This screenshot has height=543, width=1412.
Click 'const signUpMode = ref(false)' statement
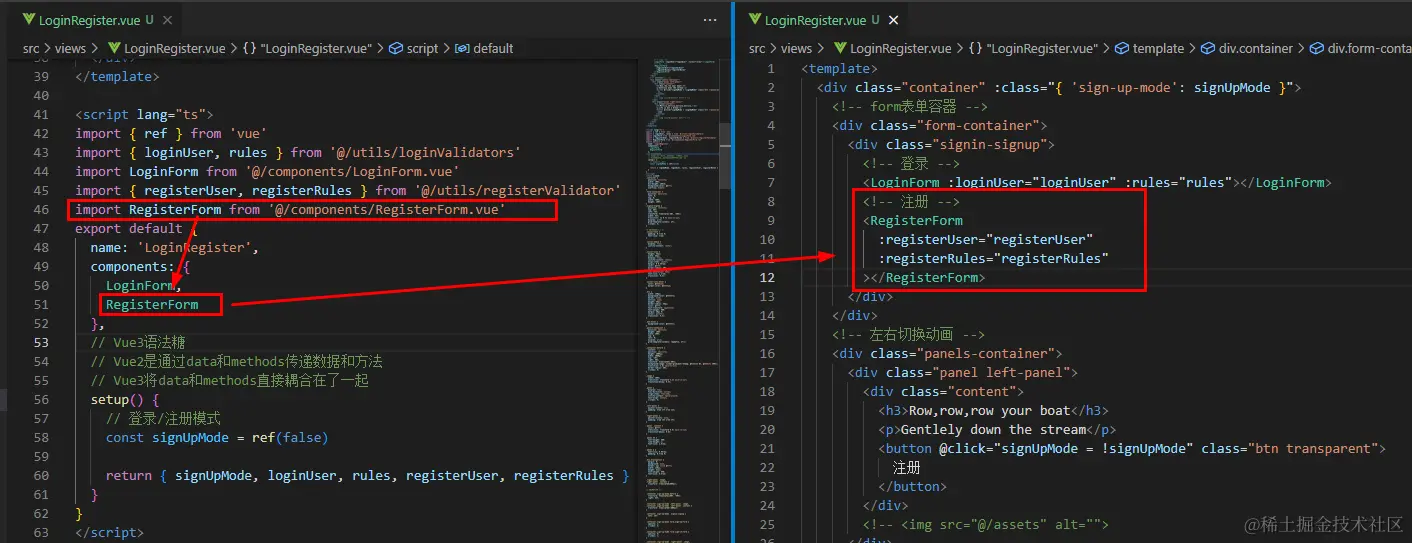point(217,438)
